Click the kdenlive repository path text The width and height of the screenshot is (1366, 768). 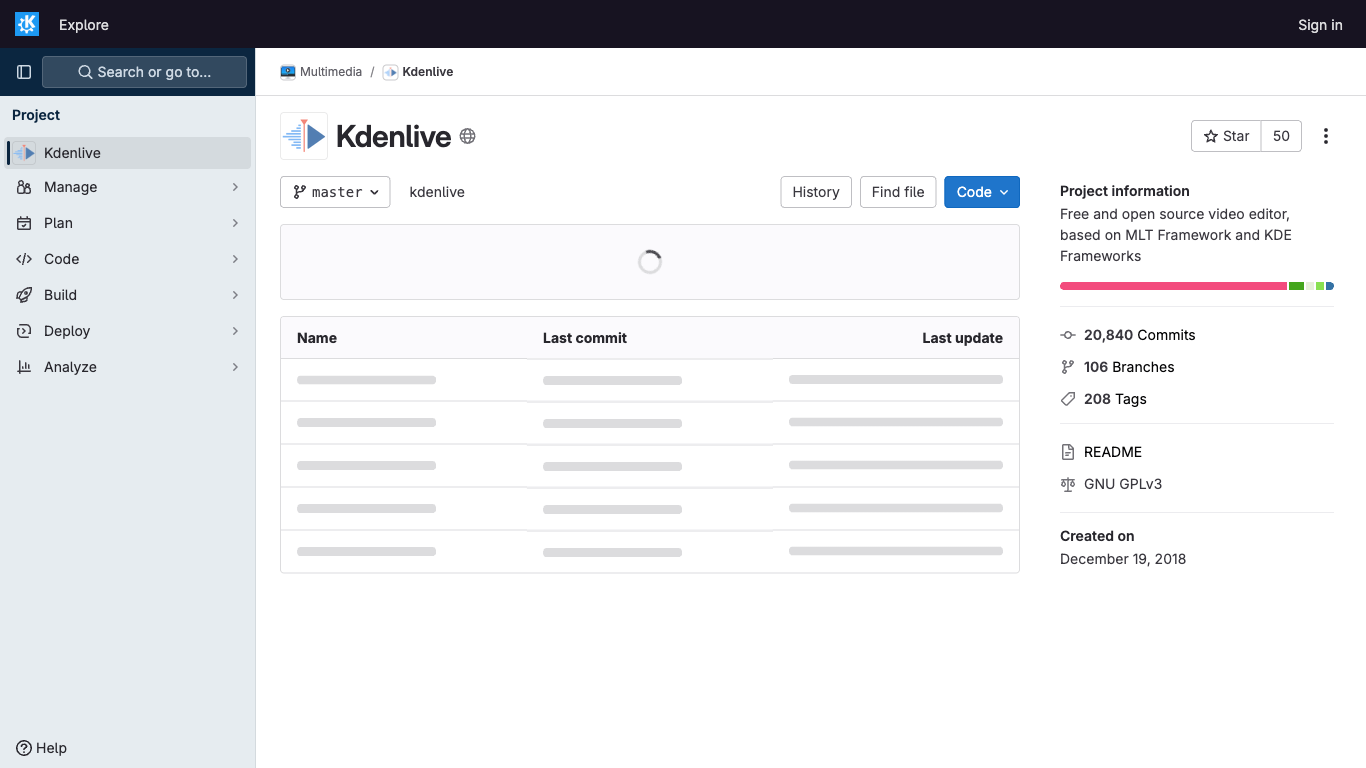[x=437, y=192]
